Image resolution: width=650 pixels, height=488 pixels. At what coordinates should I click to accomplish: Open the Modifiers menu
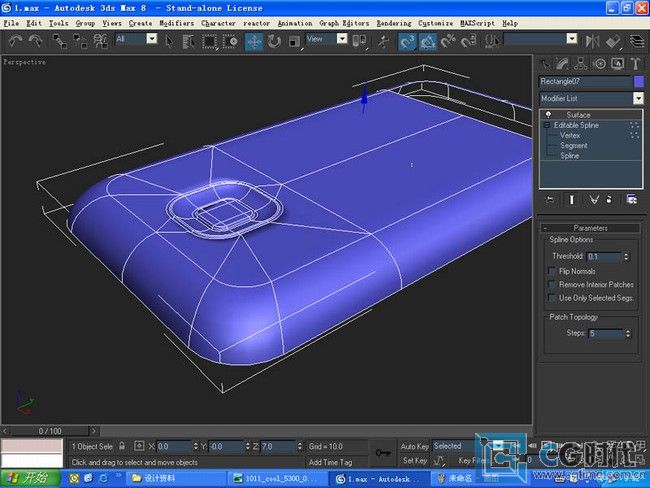177,23
